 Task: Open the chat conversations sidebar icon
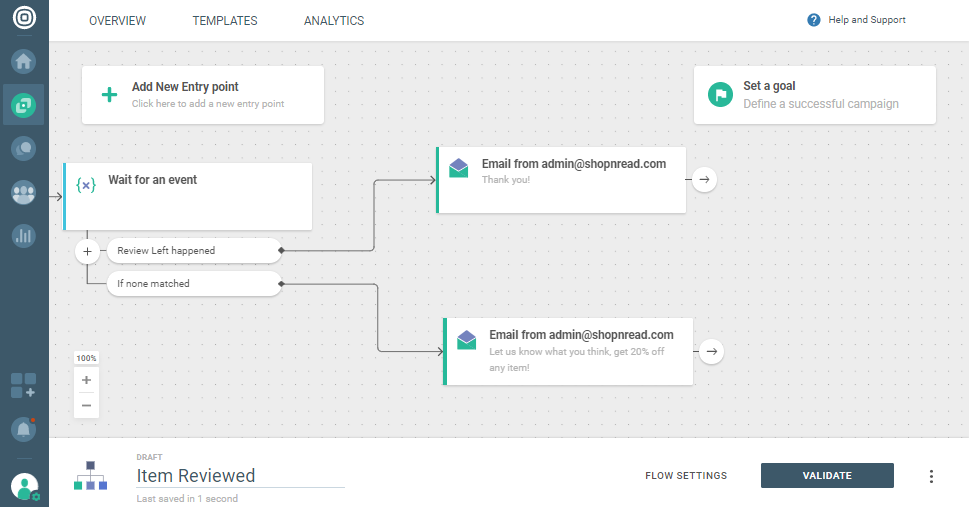24,149
